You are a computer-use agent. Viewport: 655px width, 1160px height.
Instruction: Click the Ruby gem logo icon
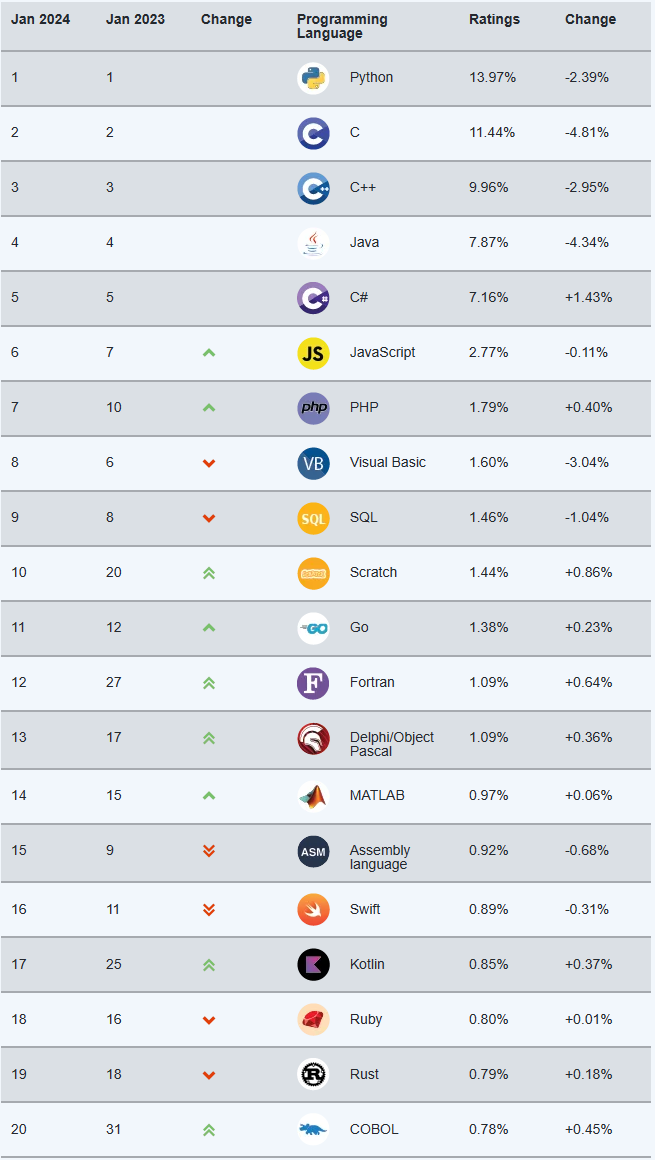coord(313,1019)
